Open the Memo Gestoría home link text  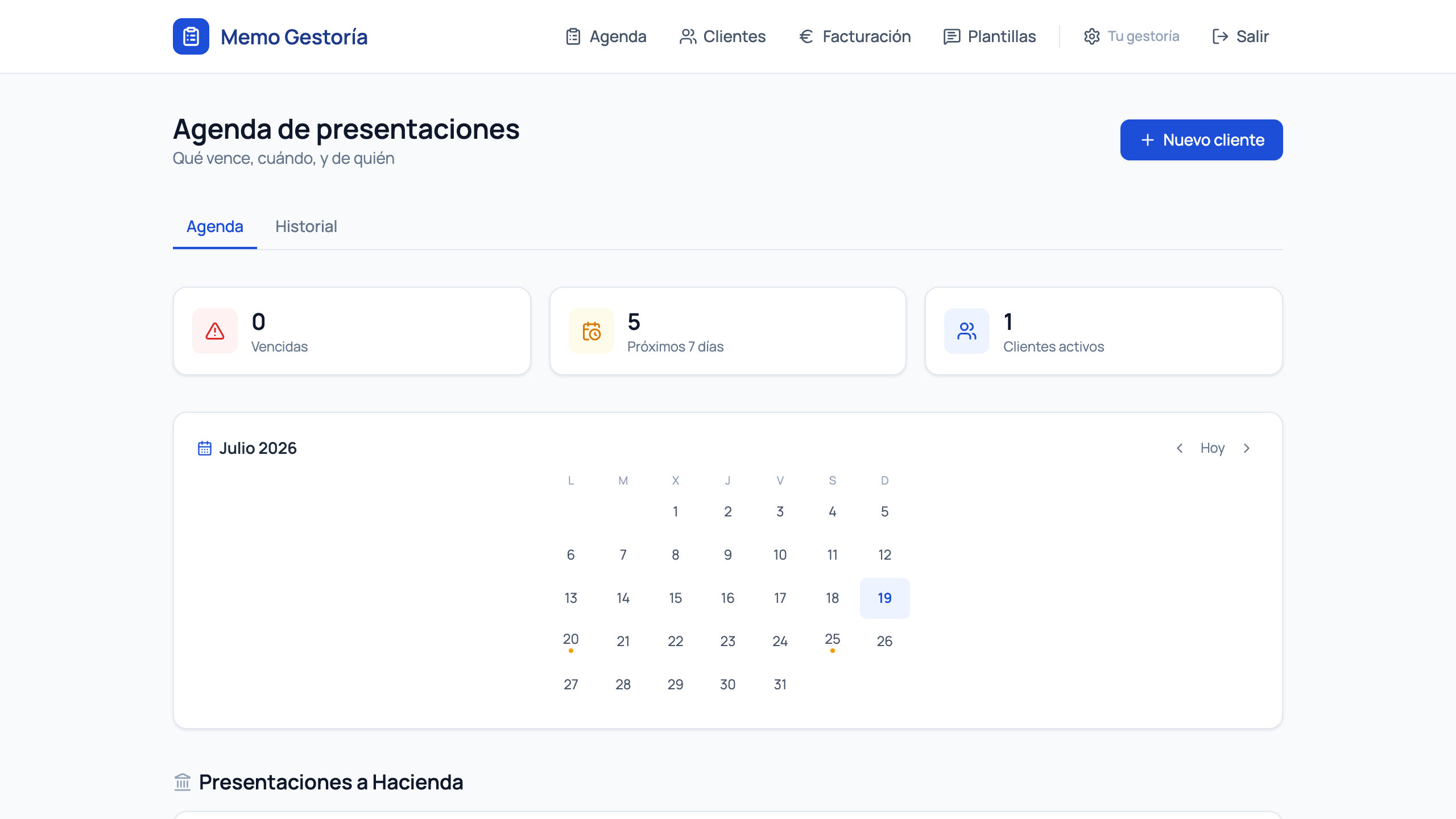(x=294, y=36)
